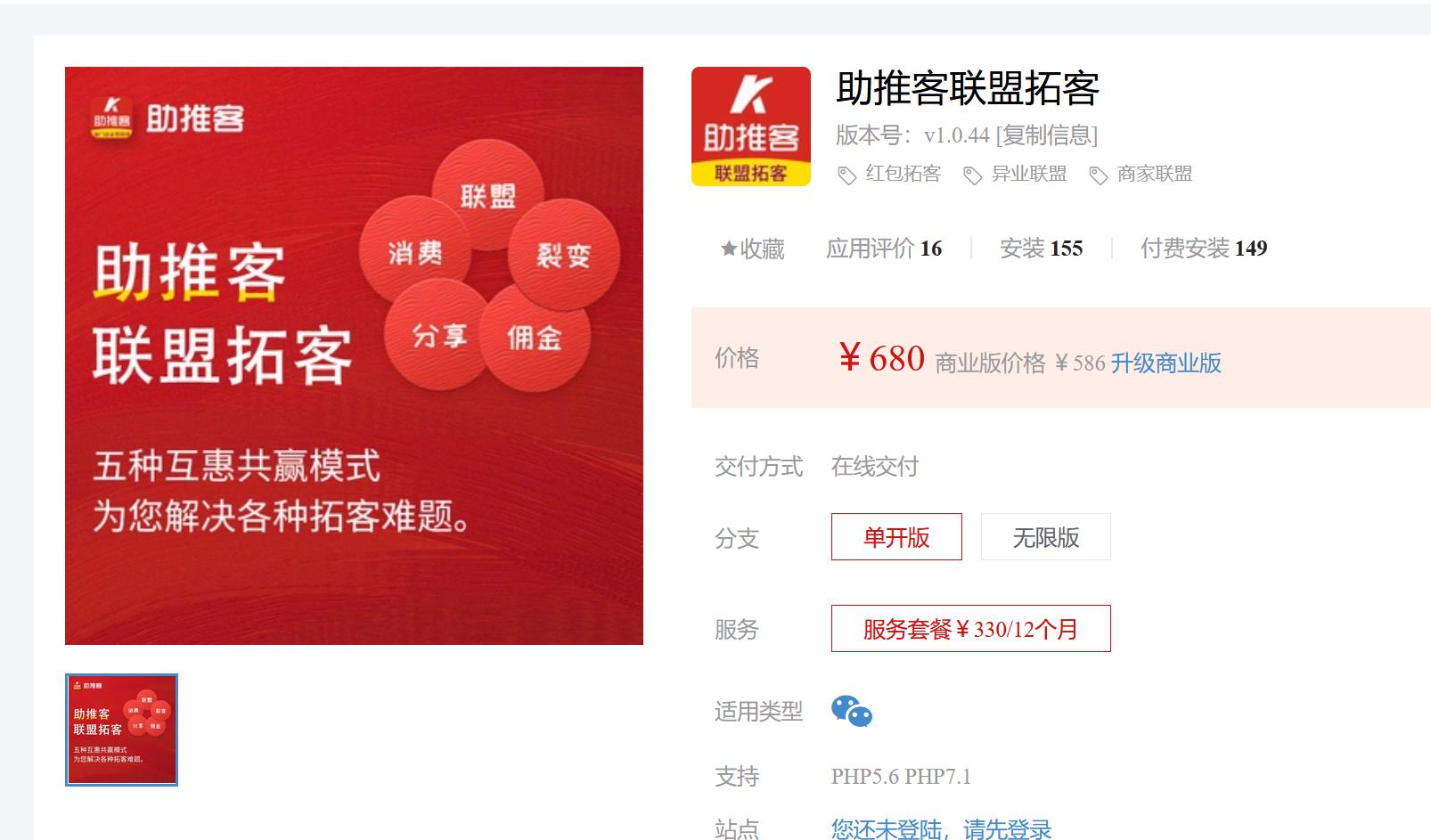This screenshot has height=840, width=1431.
Task: Open the 红包拓客 tag
Action: (904, 174)
